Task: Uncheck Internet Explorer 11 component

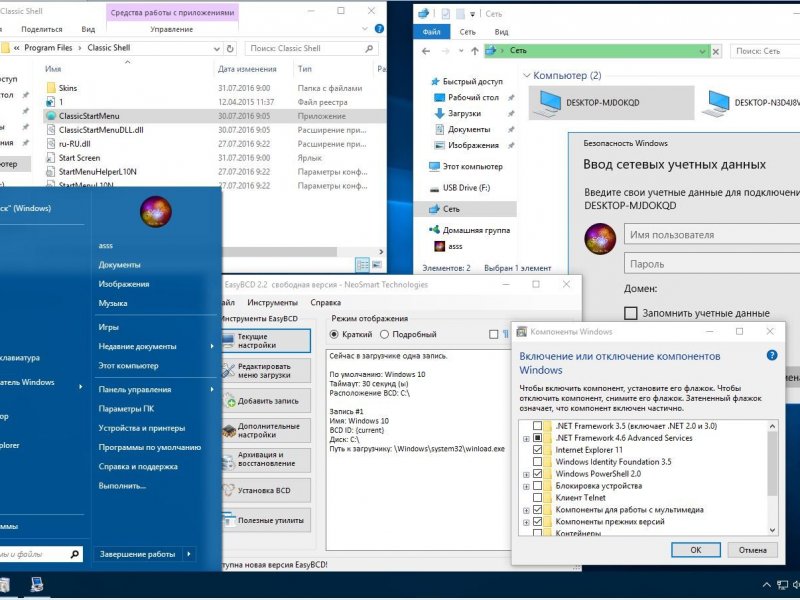Action: coord(537,450)
